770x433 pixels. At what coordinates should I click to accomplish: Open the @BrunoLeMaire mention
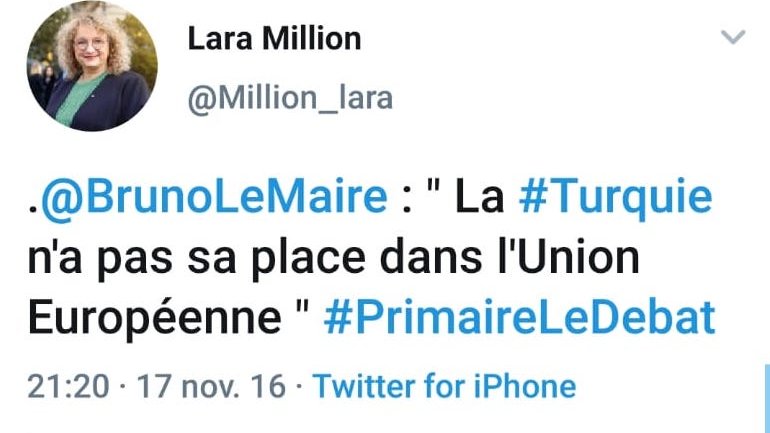214,197
